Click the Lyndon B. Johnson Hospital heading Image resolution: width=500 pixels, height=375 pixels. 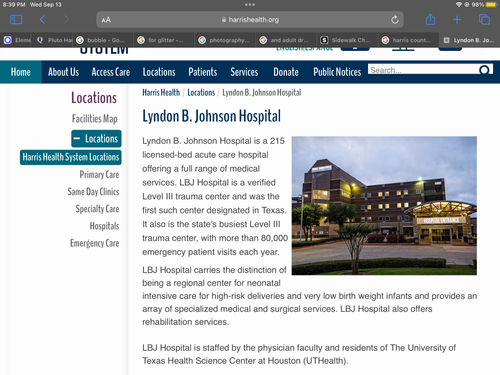(x=211, y=116)
